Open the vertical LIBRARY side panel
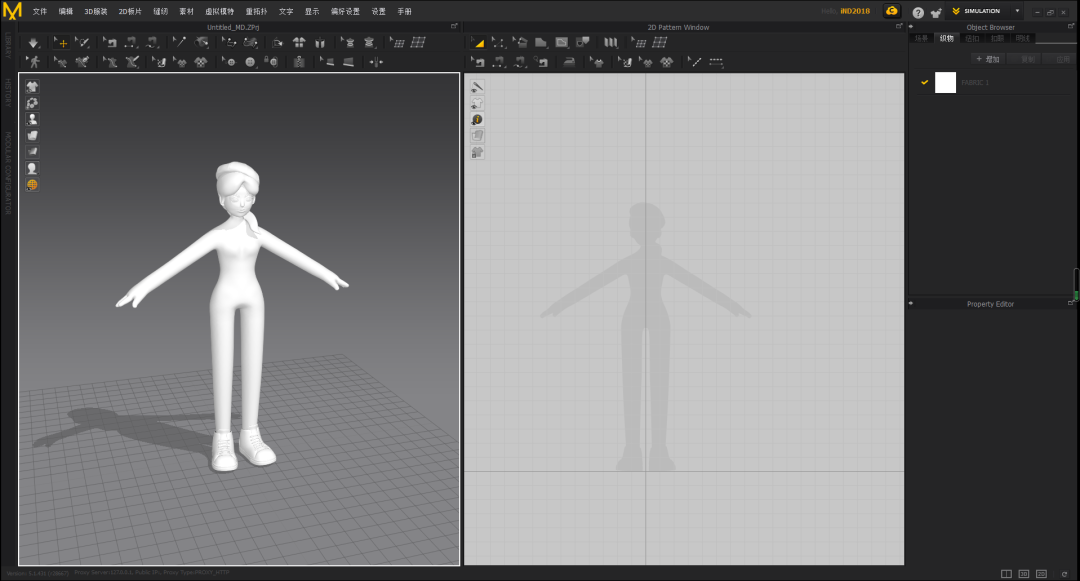This screenshot has width=1080, height=581. click(8, 44)
